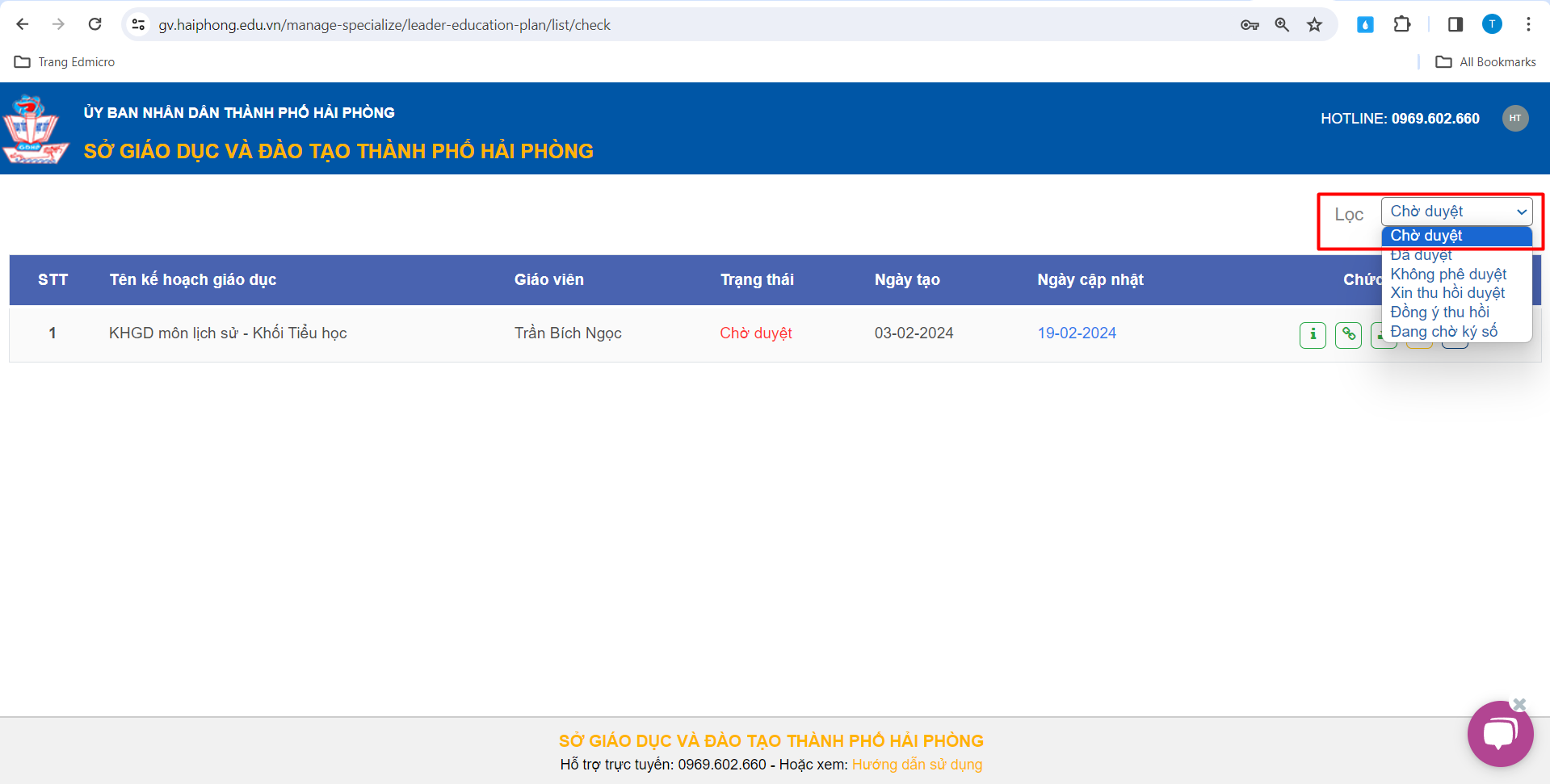This screenshot has height=784, width=1550.
Task: Collapse the Lọc filter dropdown
Action: tap(1456, 212)
